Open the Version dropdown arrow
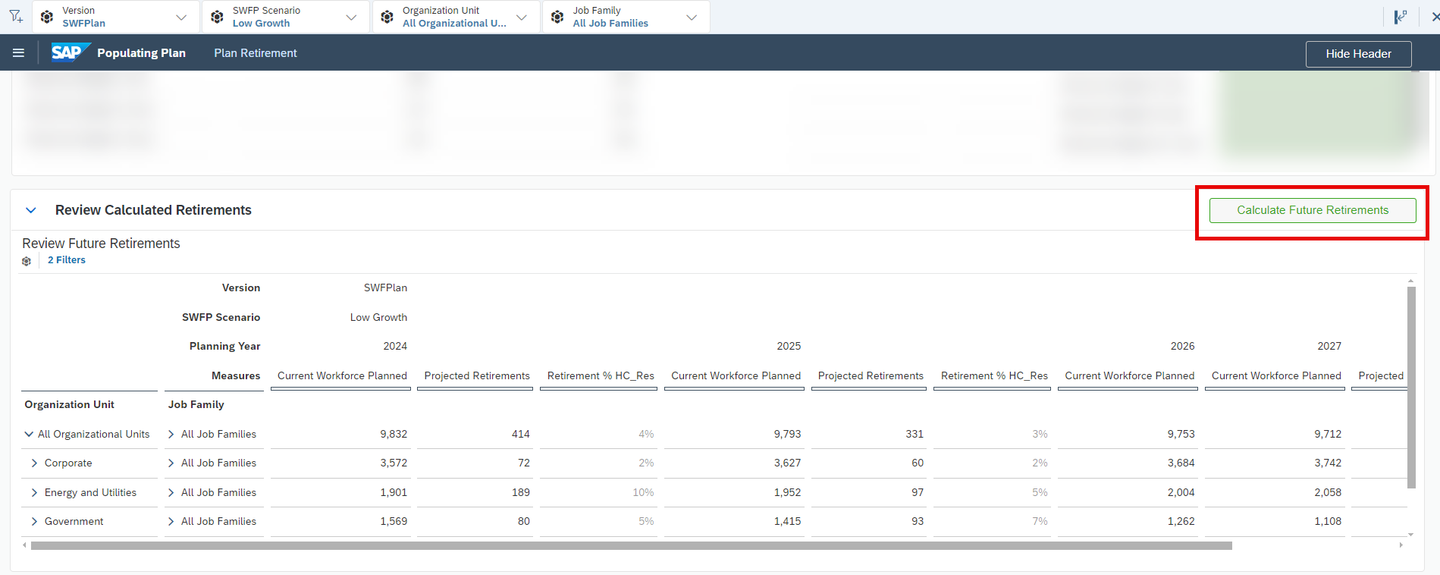This screenshot has height=575, width=1440. tap(180, 17)
